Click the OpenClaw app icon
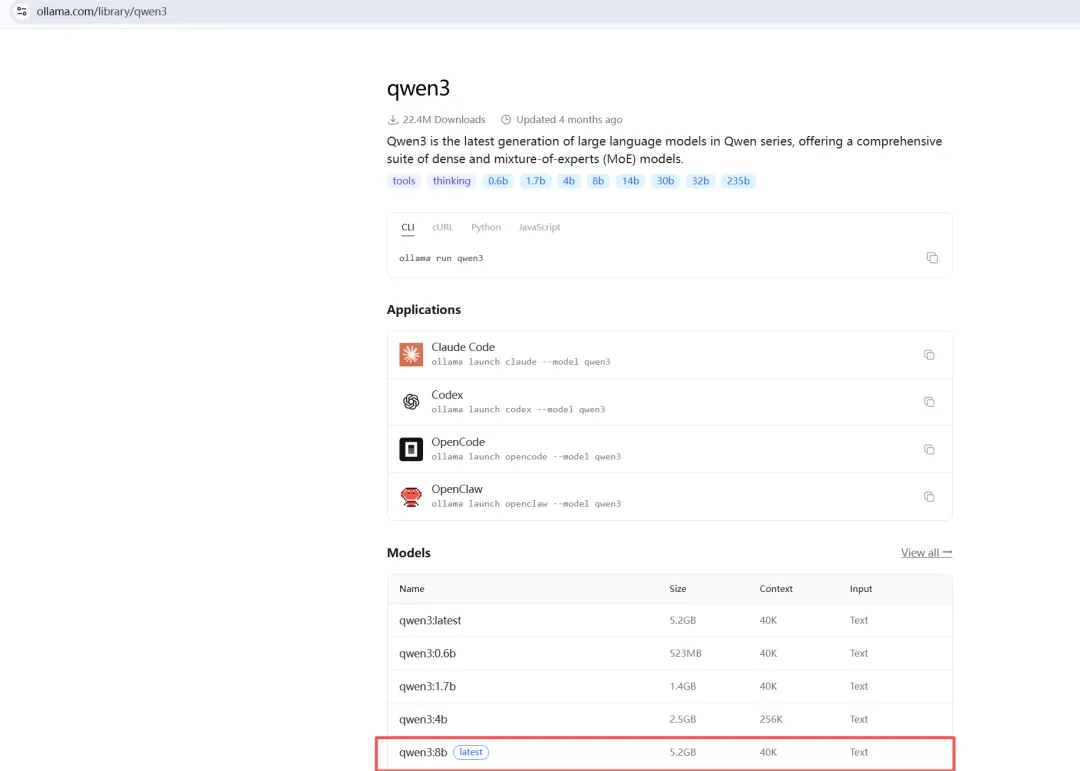 [411, 496]
